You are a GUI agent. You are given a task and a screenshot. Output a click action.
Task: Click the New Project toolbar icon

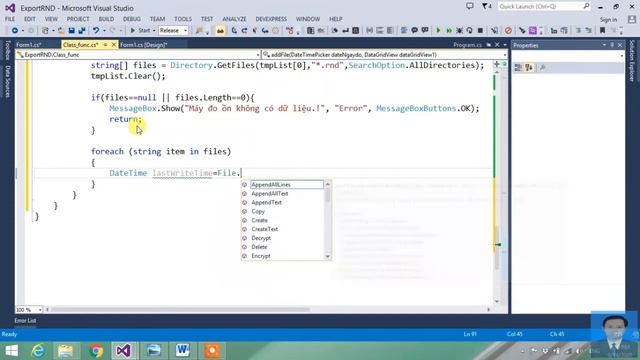click(x=45, y=31)
